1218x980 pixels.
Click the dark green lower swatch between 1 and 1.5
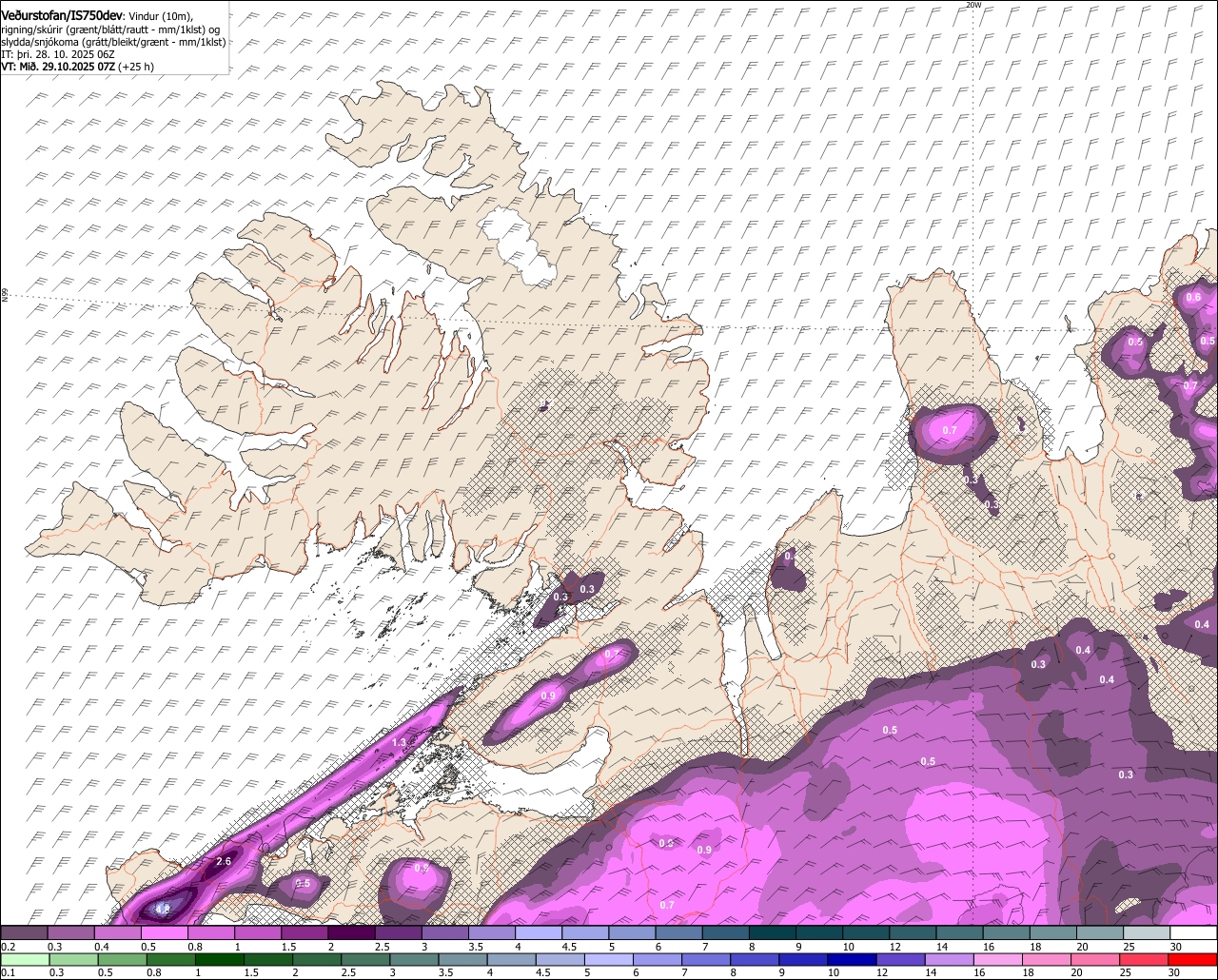pos(219,959)
